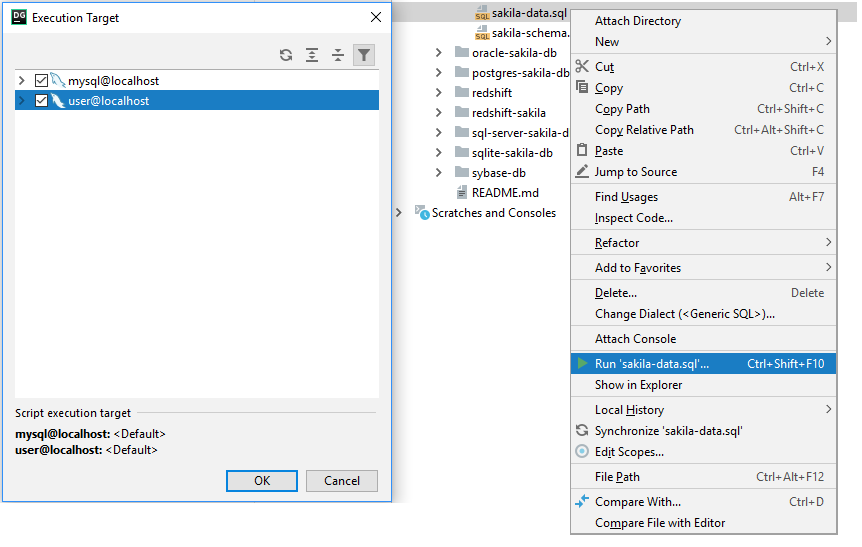Screen dimensions: 862x547
Task: Select sakila-data.sql file name in tree
Action: tap(529, 13)
